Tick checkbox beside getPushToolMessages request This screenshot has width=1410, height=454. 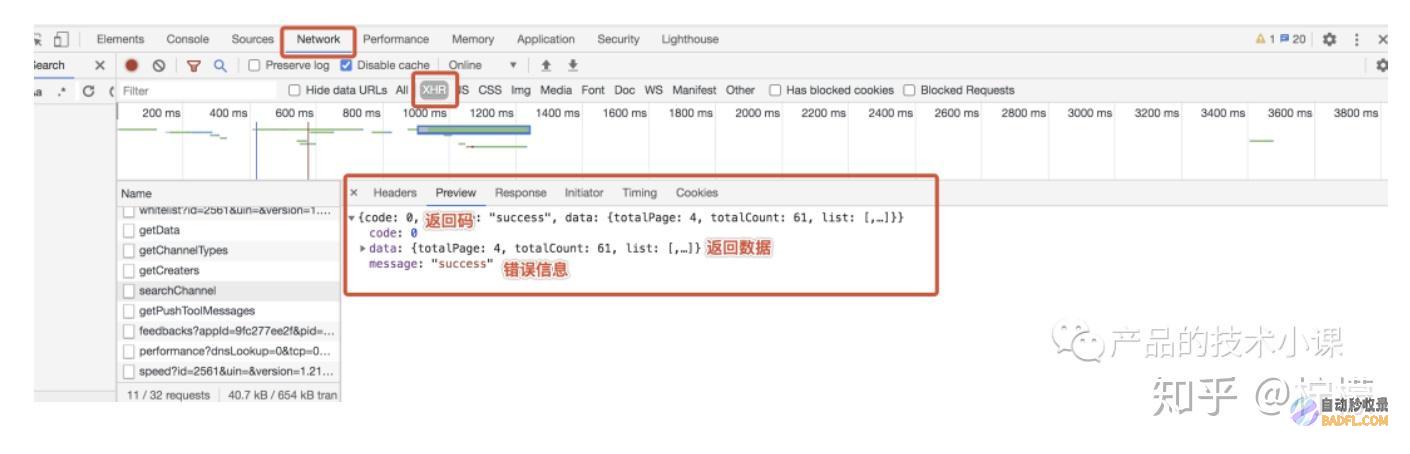pyautogui.click(x=128, y=311)
